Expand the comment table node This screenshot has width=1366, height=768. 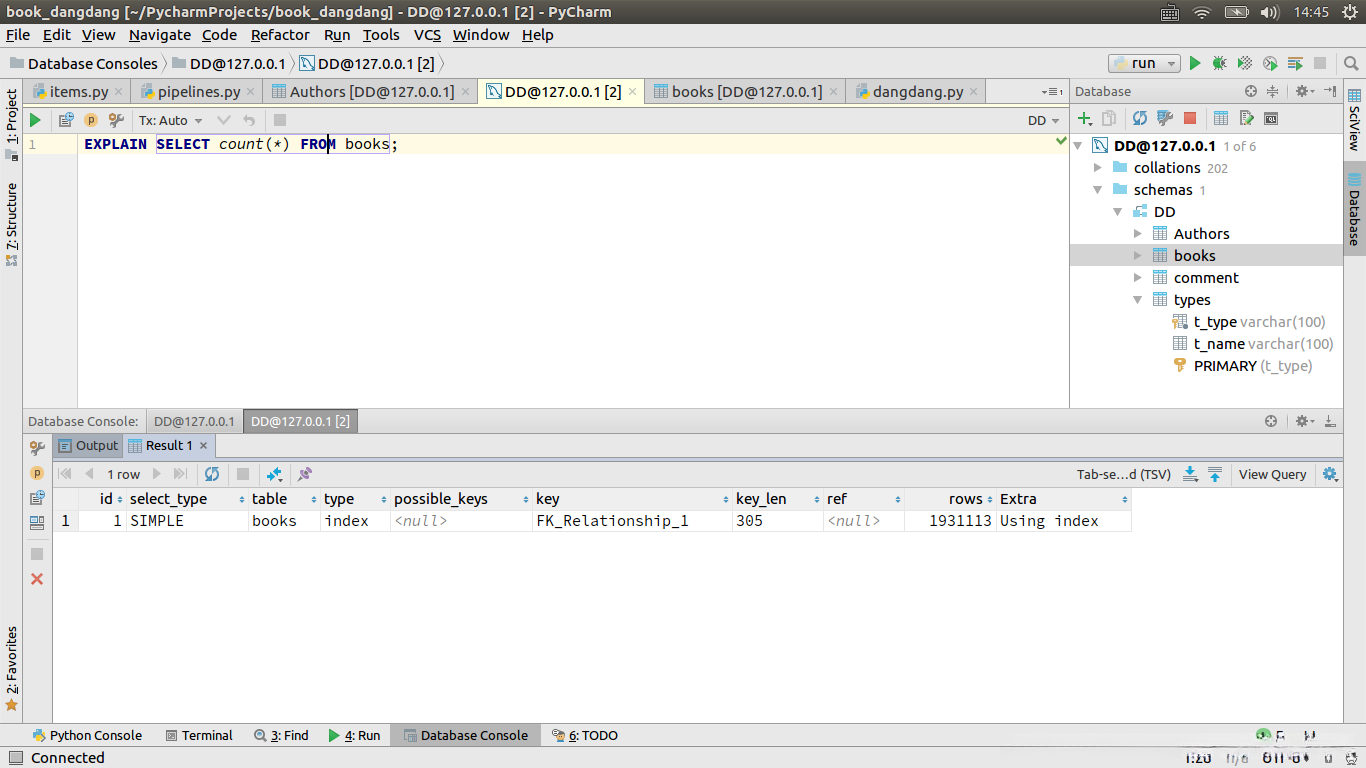1138,278
